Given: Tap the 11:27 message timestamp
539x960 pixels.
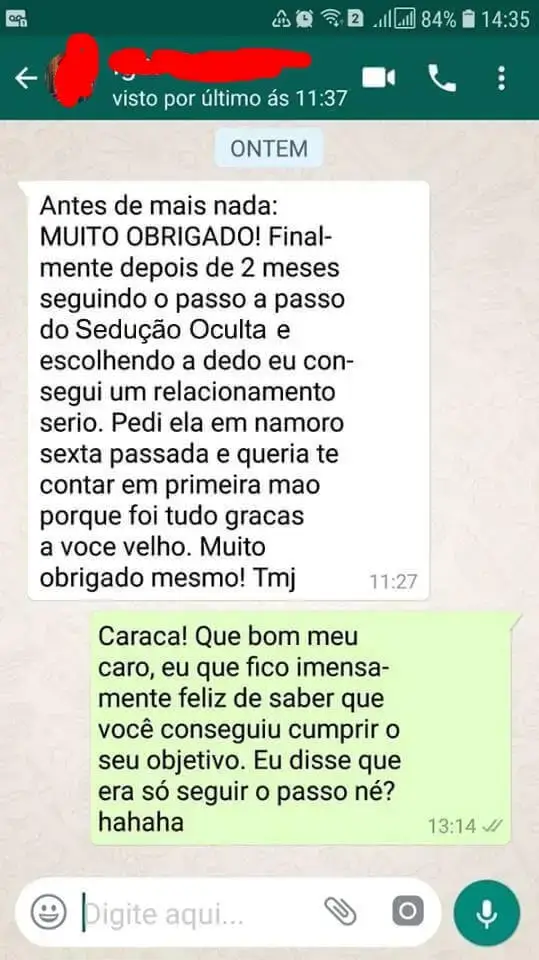Looking at the screenshot, I should [393, 581].
